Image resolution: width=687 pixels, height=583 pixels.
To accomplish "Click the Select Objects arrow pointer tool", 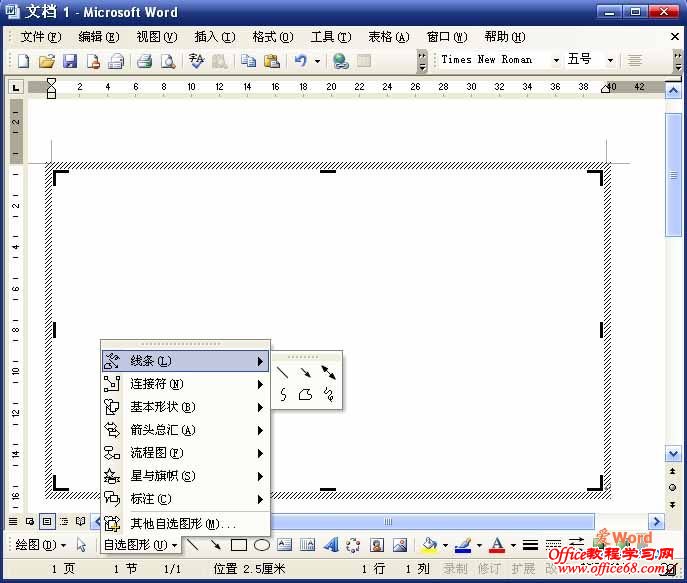I will (x=81, y=545).
